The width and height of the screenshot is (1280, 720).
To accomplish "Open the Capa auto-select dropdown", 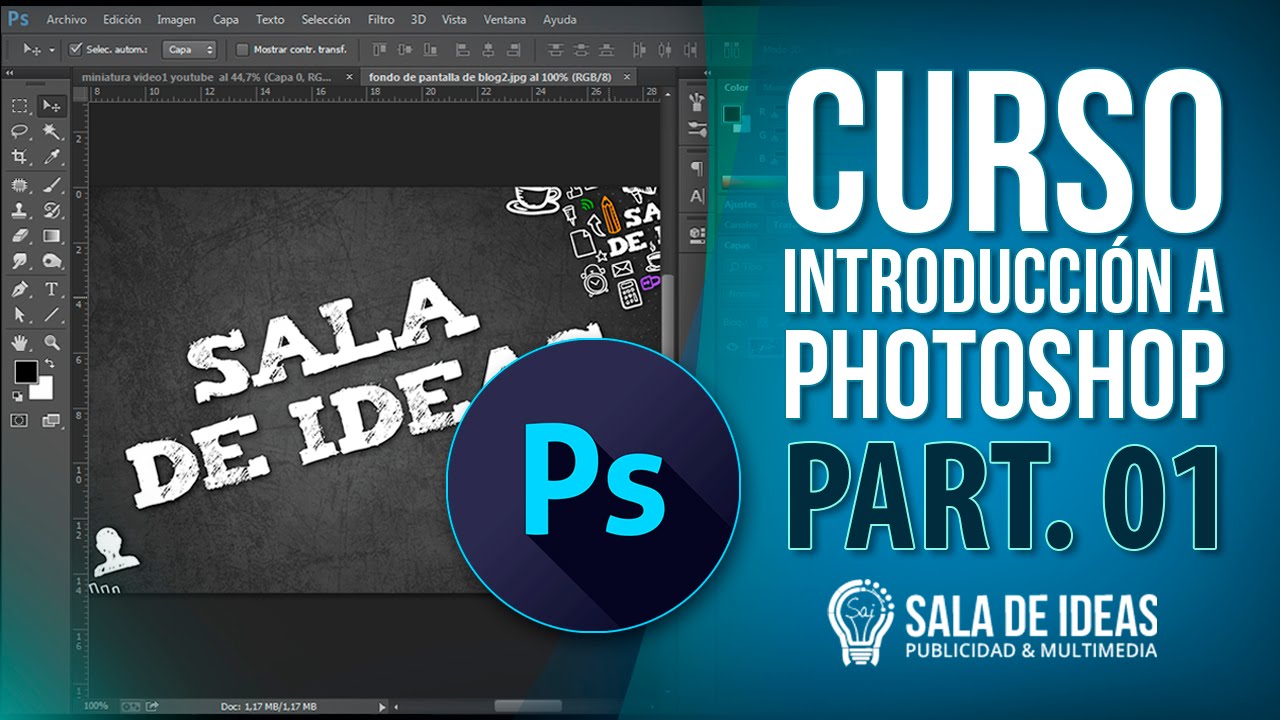I will point(190,49).
